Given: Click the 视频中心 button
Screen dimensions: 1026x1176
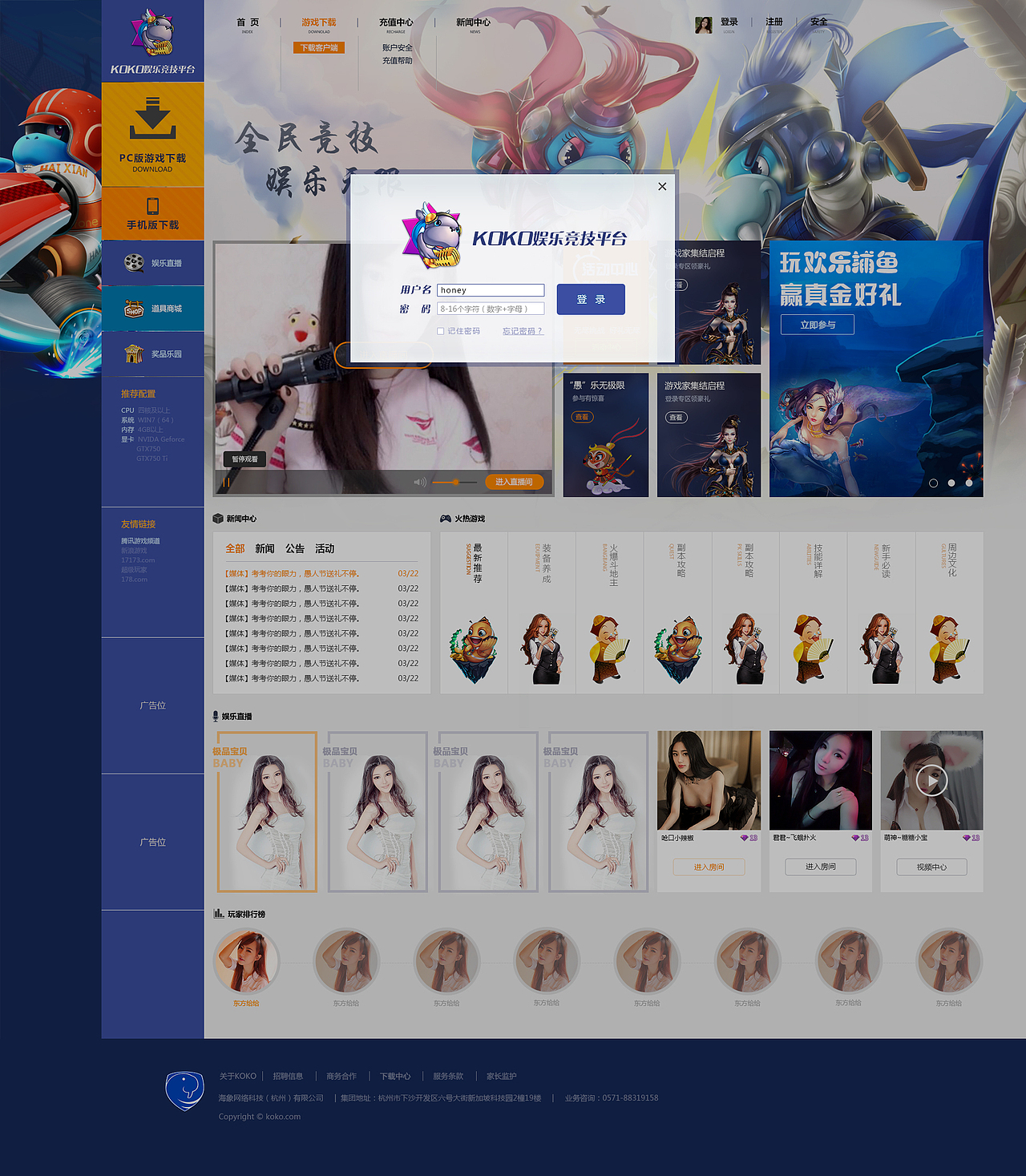Looking at the screenshot, I should [x=931, y=867].
